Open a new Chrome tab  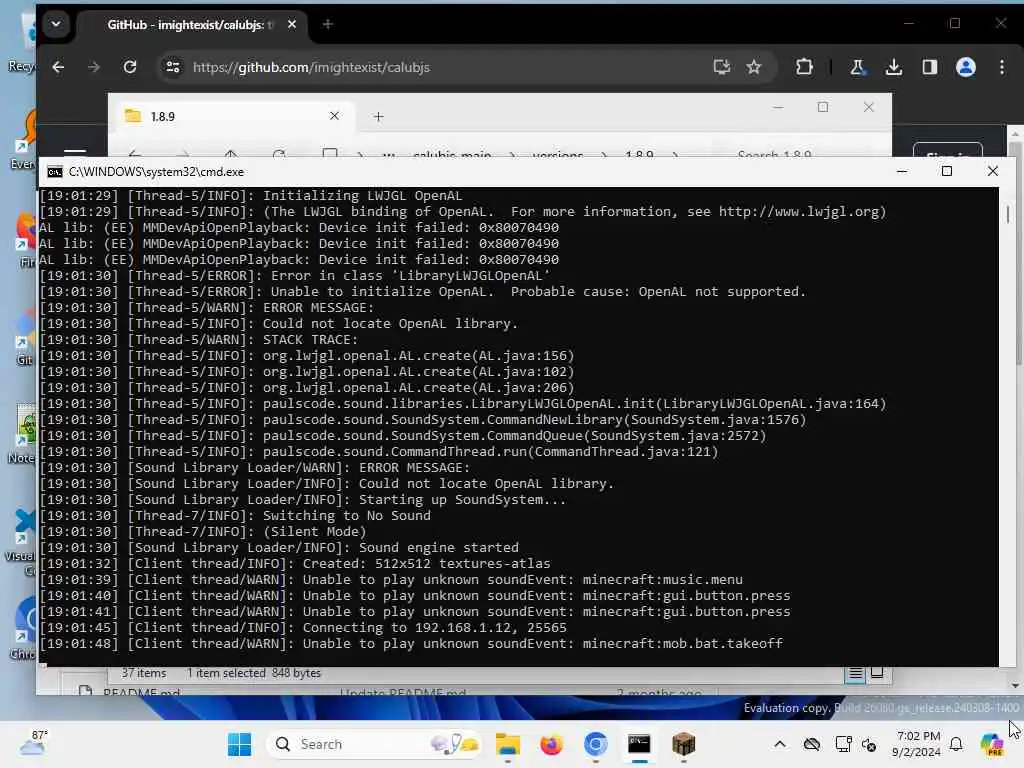[328, 24]
